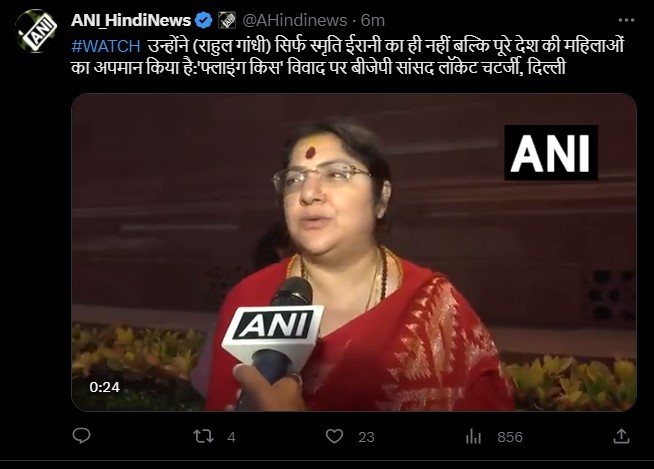Screen dimensions: 654x469
Task: Click the Hindi tweet text body
Action: click(x=348, y=56)
